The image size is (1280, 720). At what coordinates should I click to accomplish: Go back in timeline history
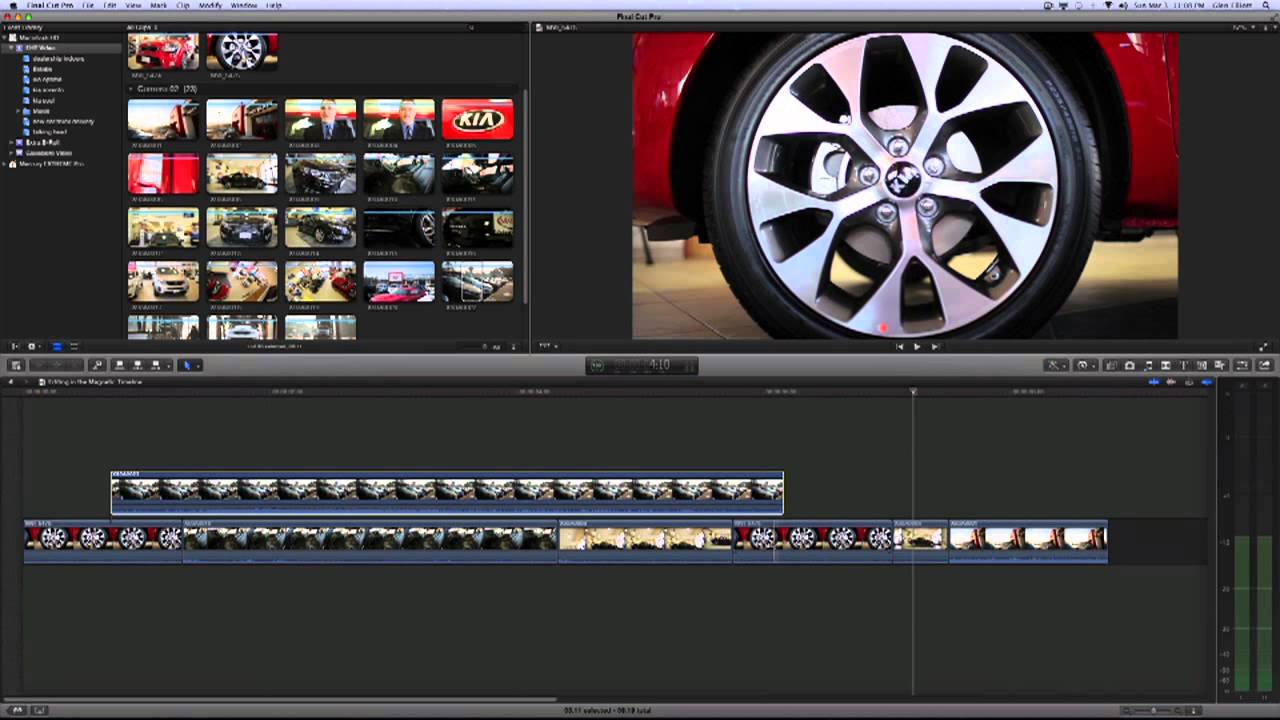[x=10, y=382]
